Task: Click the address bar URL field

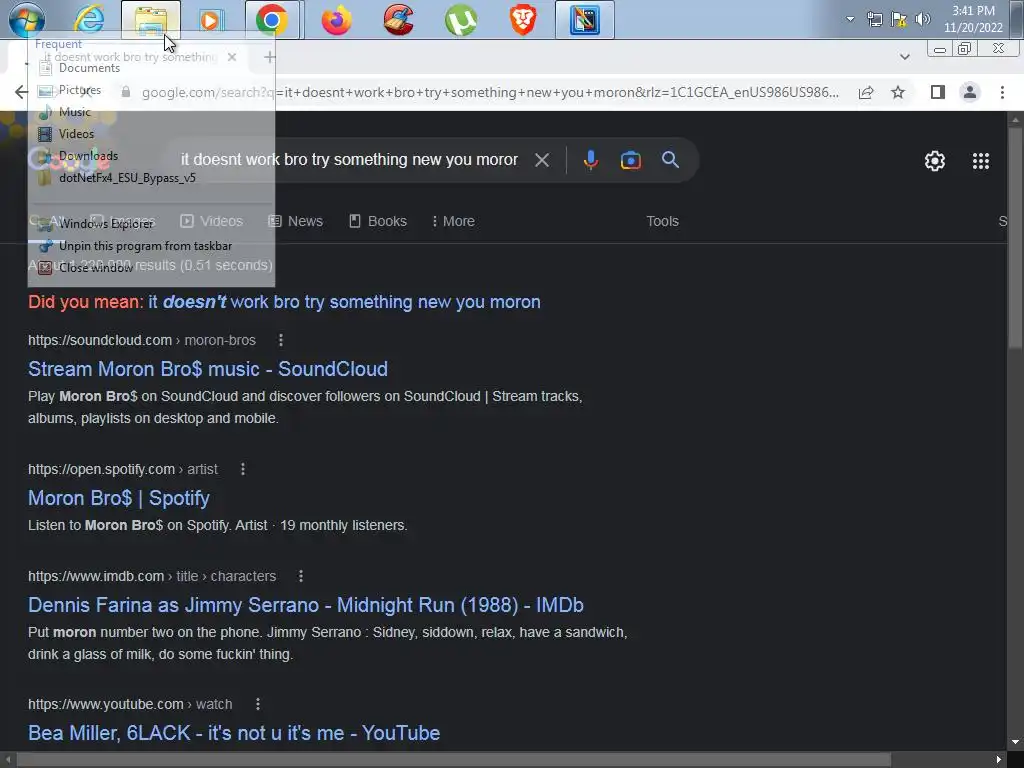Action: pyautogui.click(x=490, y=93)
